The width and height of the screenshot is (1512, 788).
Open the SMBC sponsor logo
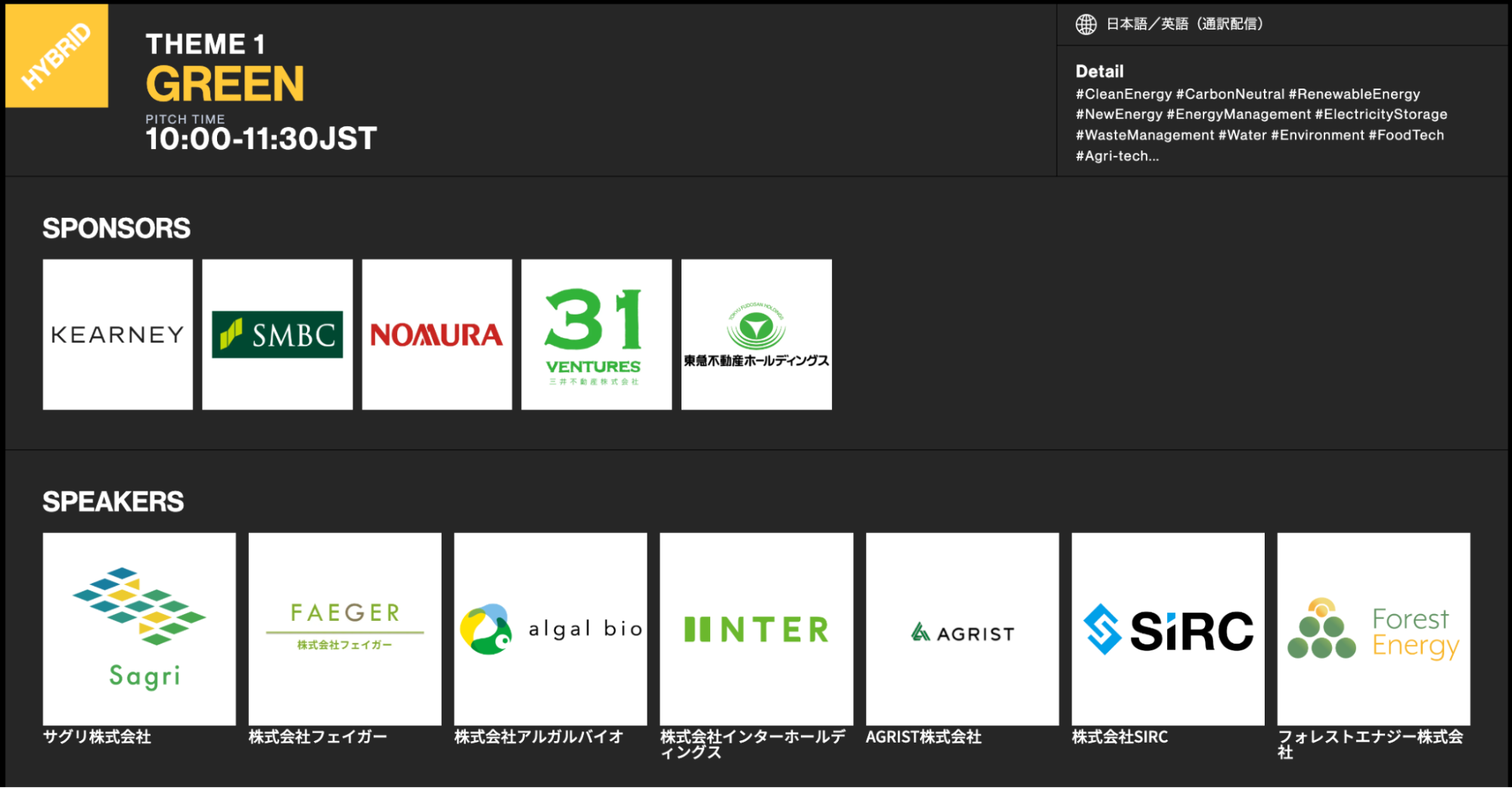tap(278, 334)
